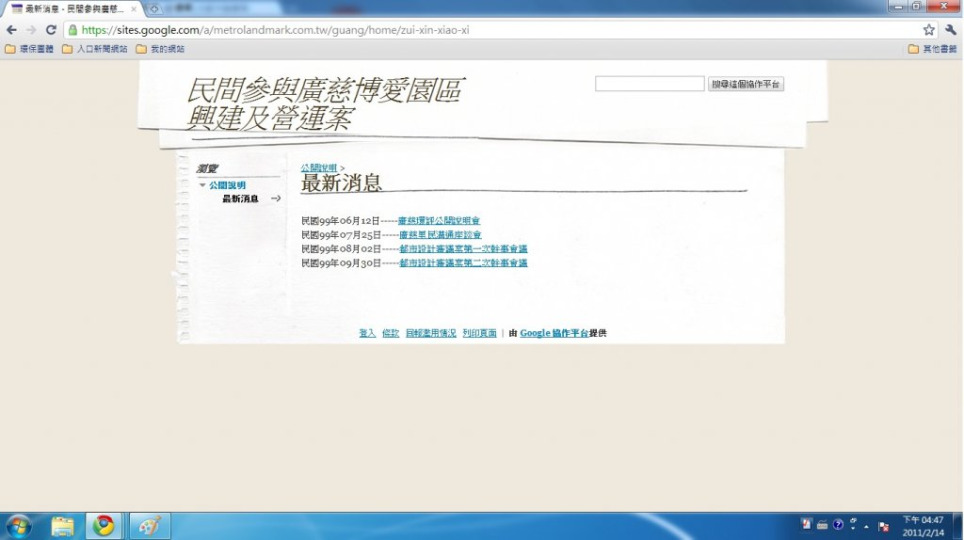Focus the site search text box
The height and width of the screenshot is (540, 964).
[x=649, y=84]
